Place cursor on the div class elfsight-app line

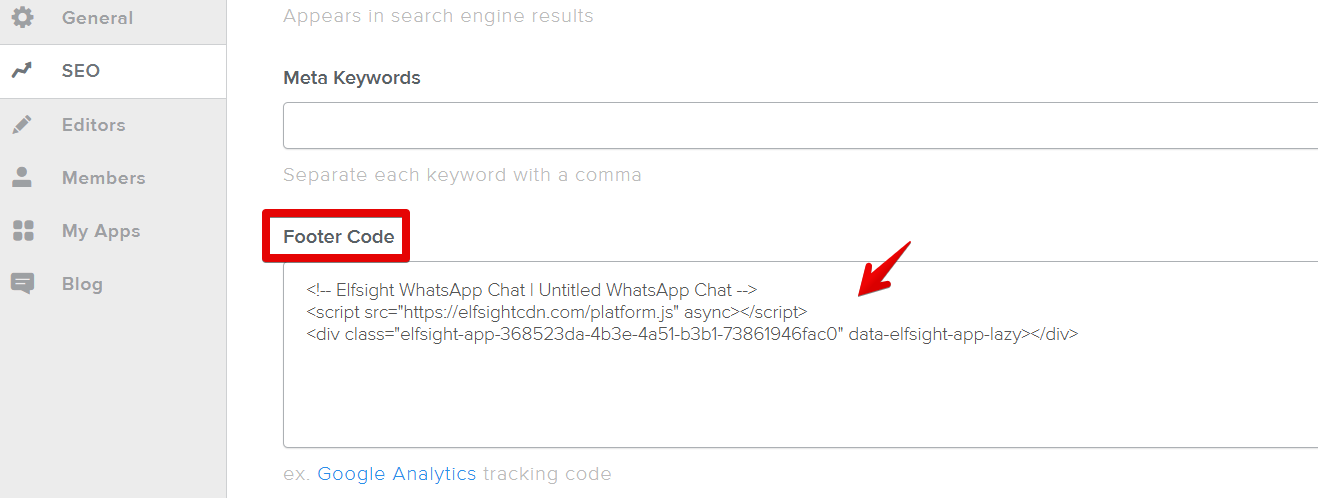pyautogui.click(x=692, y=334)
